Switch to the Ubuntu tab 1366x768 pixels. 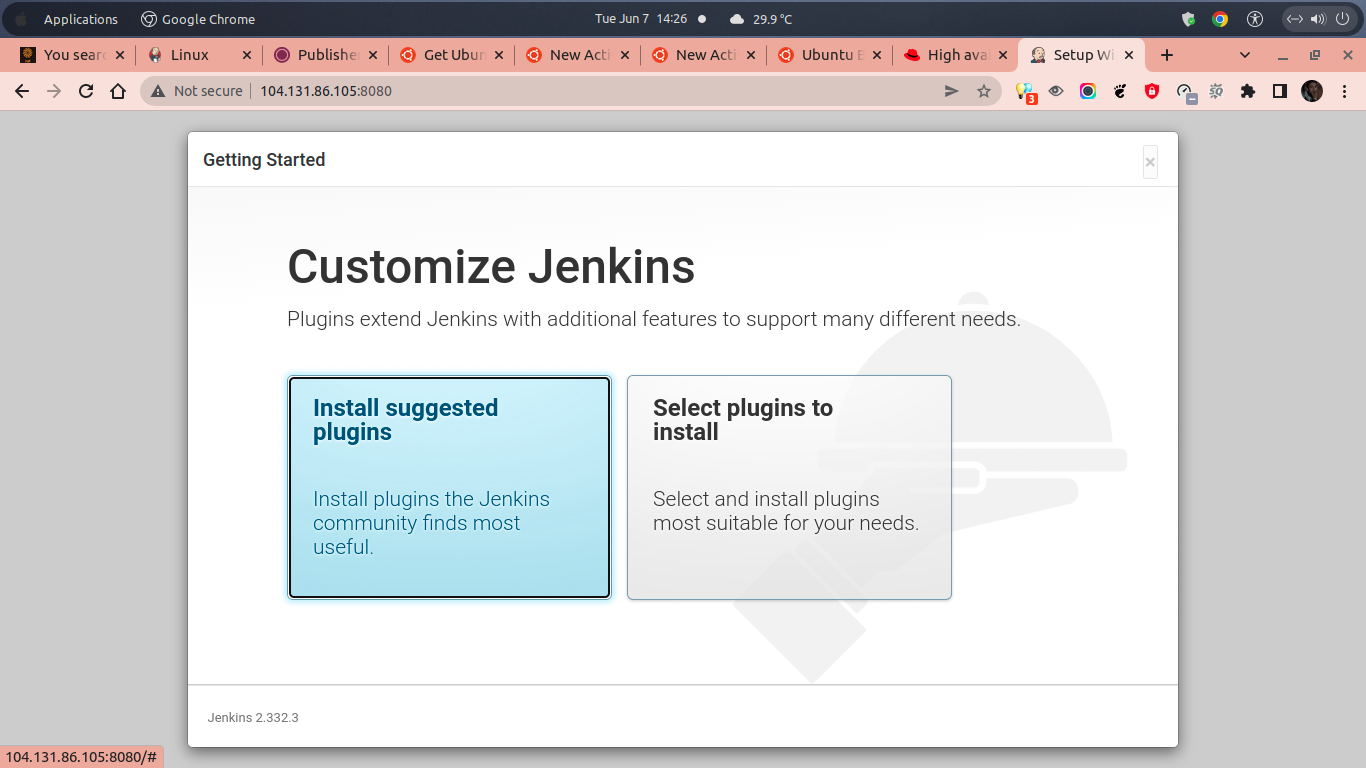[829, 55]
